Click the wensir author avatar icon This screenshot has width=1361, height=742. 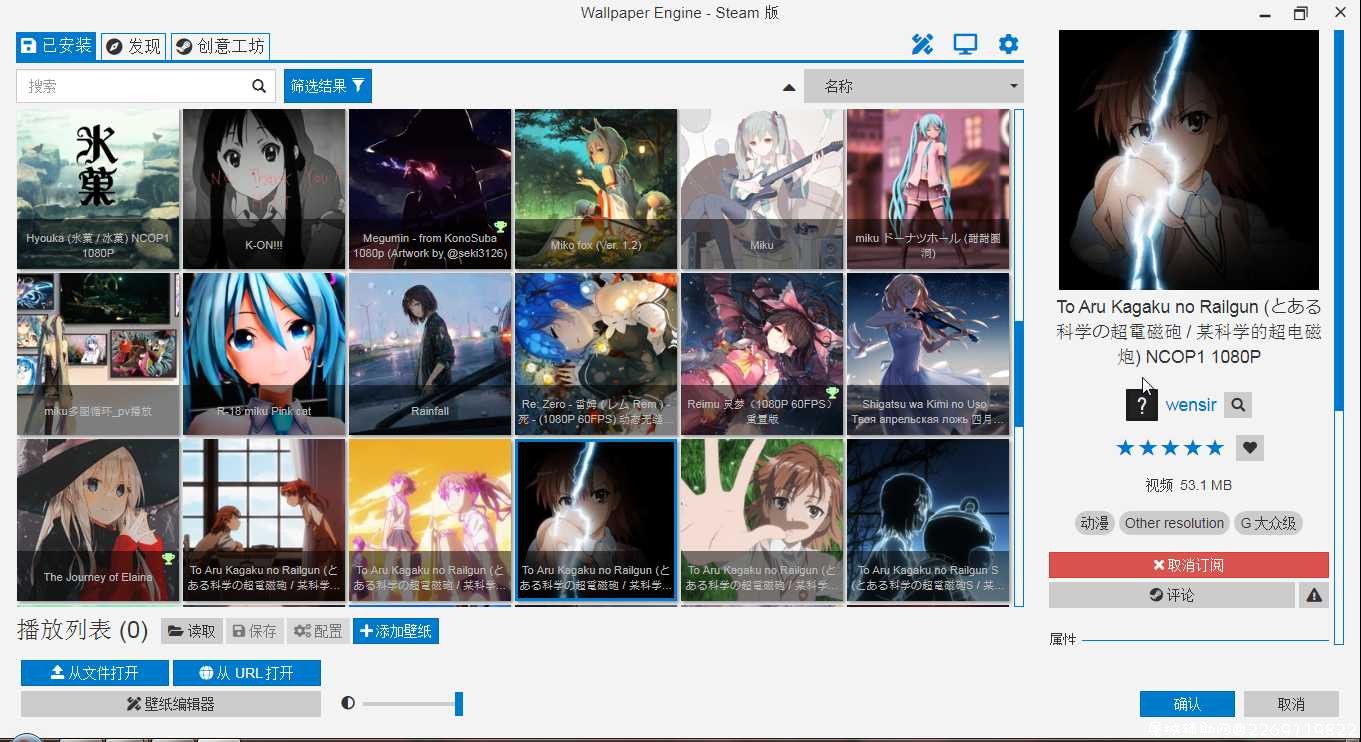1142,404
